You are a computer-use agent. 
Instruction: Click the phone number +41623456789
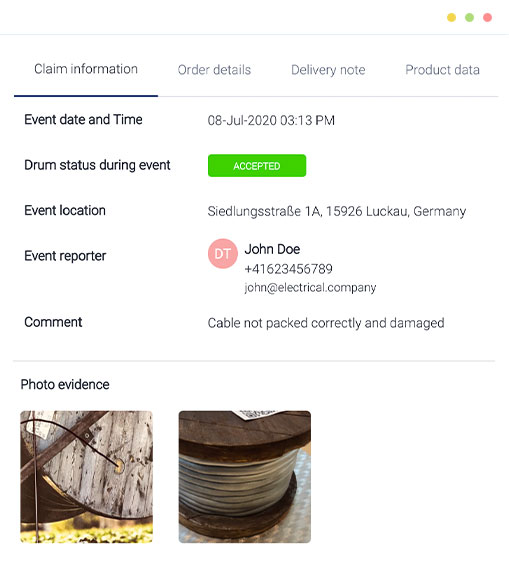pyautogui.click(x=288, y=269)
